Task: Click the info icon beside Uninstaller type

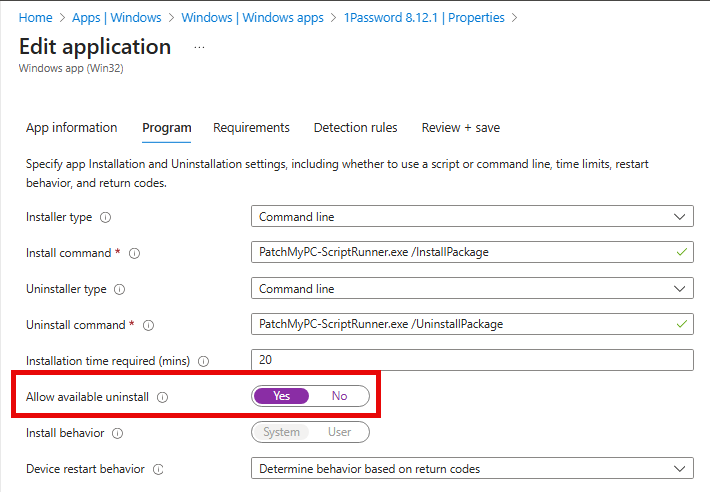Action: [x=119, y=289]
